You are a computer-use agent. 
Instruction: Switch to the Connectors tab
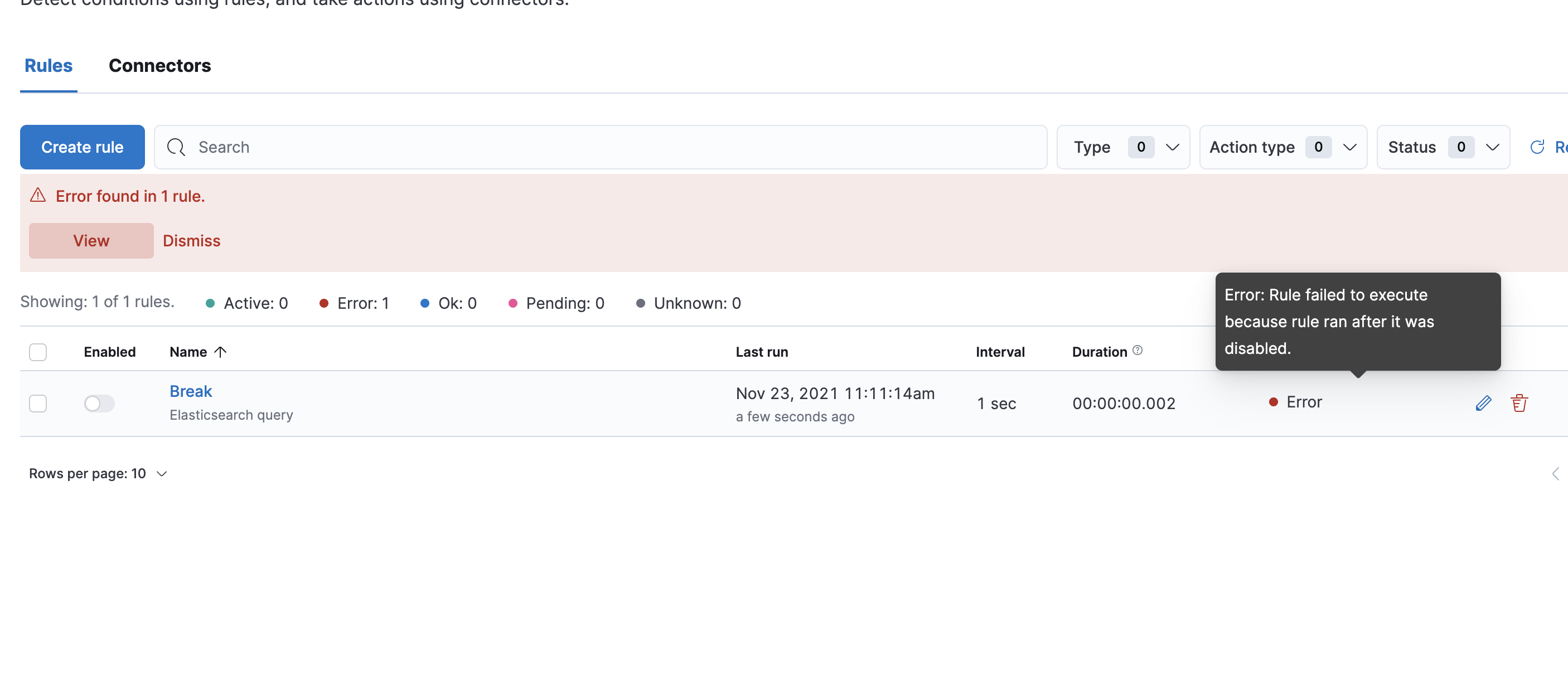pos(159,66)
